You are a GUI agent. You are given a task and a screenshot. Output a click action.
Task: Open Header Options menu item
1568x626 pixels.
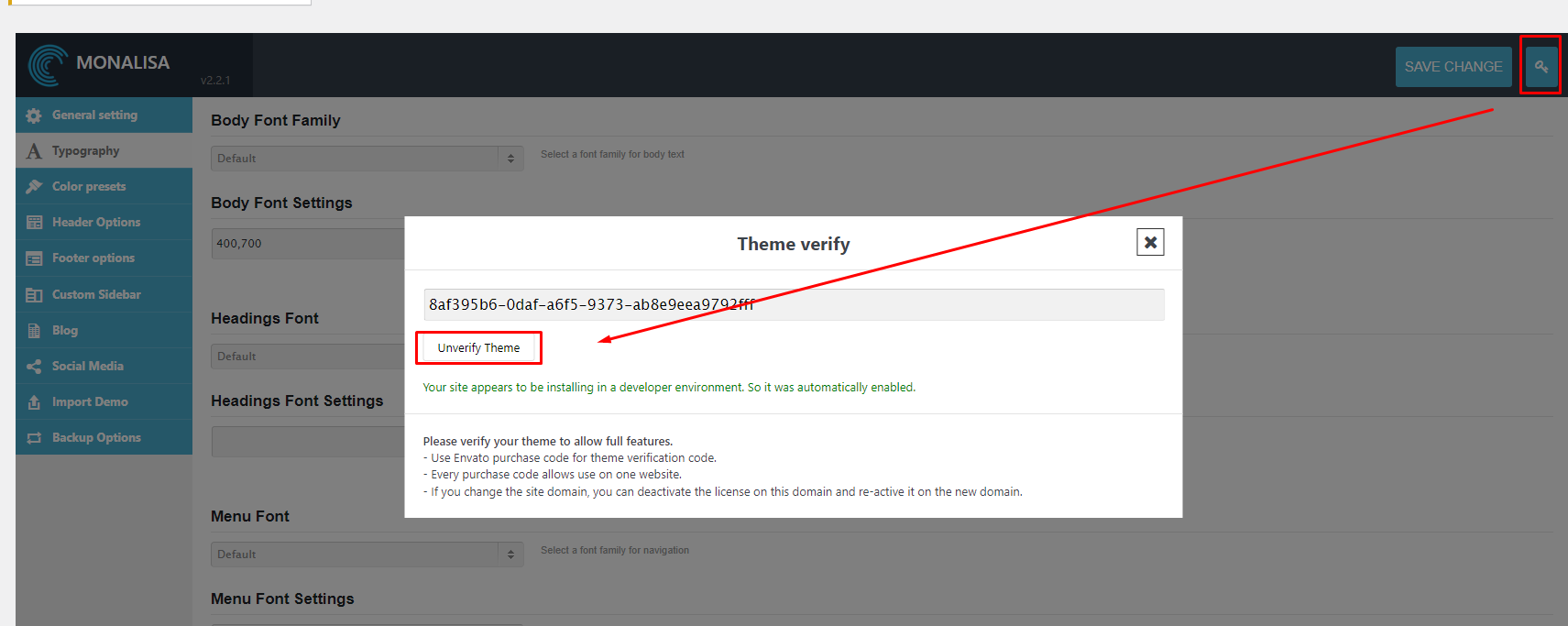[x=104, y=222]
